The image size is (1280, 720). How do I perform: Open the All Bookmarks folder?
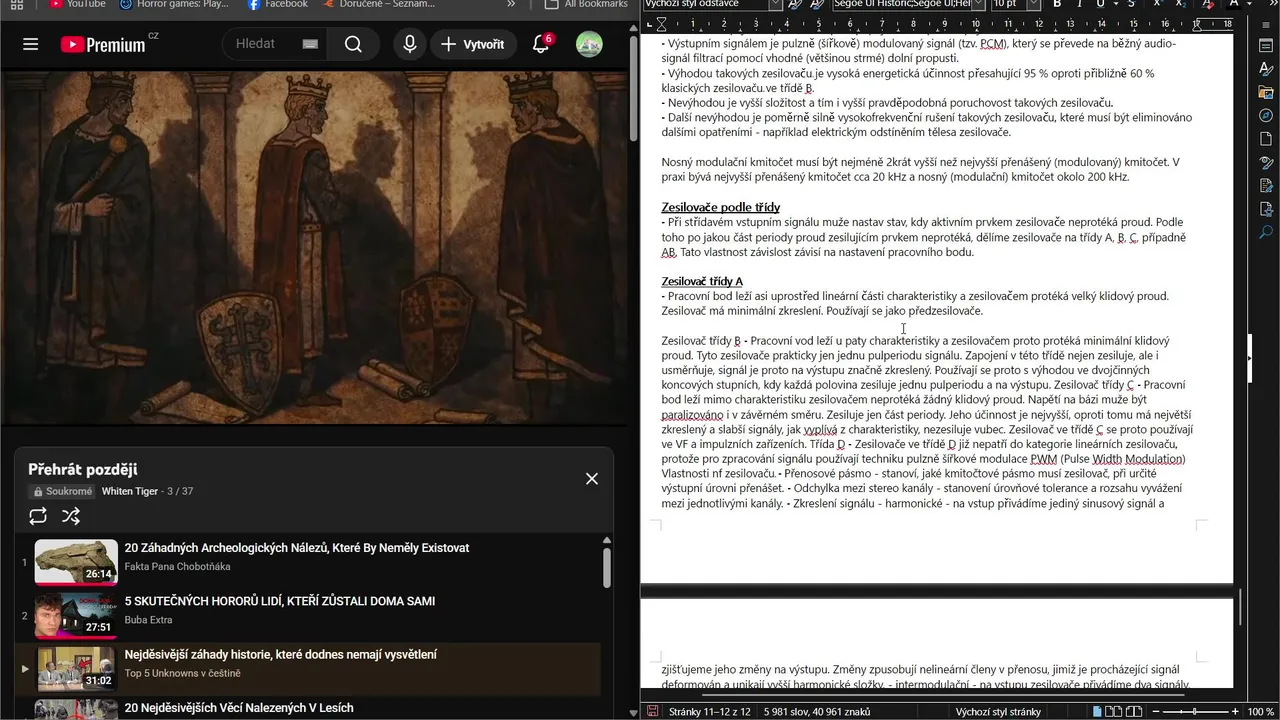(586, 5)
